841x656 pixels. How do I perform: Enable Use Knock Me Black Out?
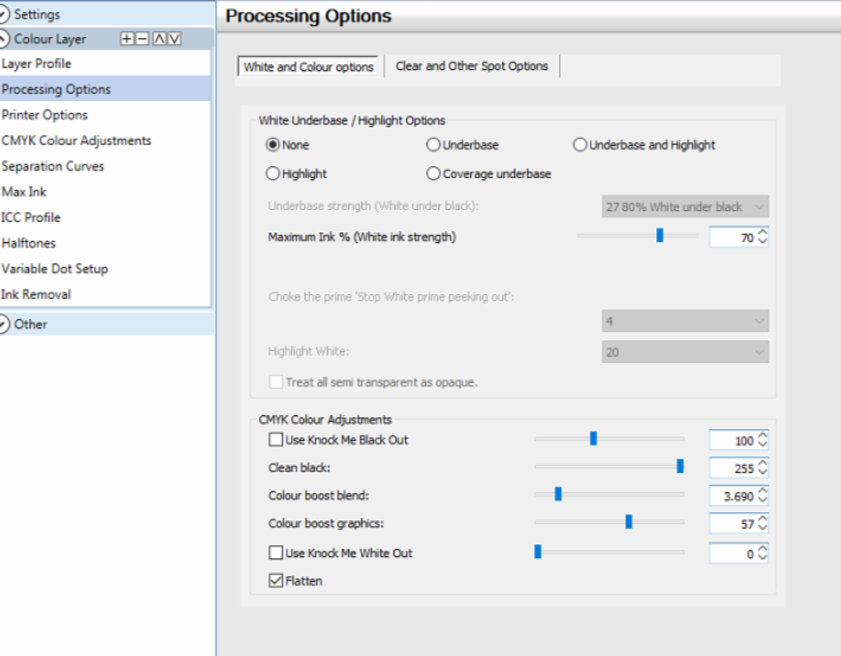pos(276,440)
